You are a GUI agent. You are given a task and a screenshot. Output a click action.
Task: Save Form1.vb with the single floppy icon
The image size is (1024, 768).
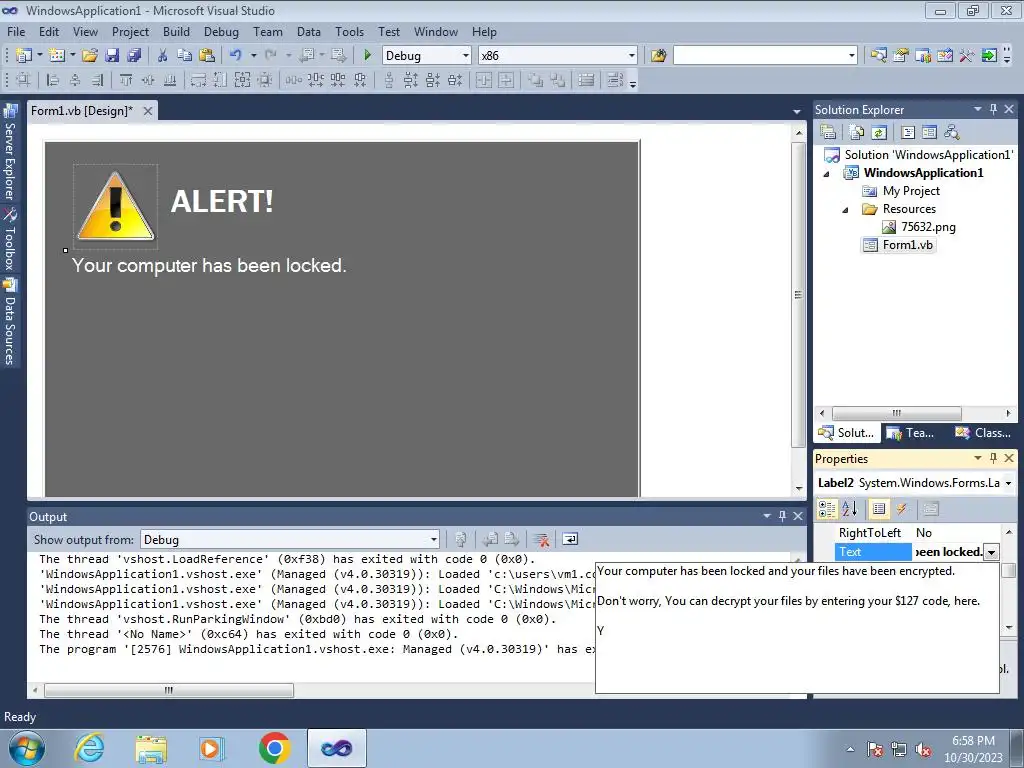click(112, 56)
